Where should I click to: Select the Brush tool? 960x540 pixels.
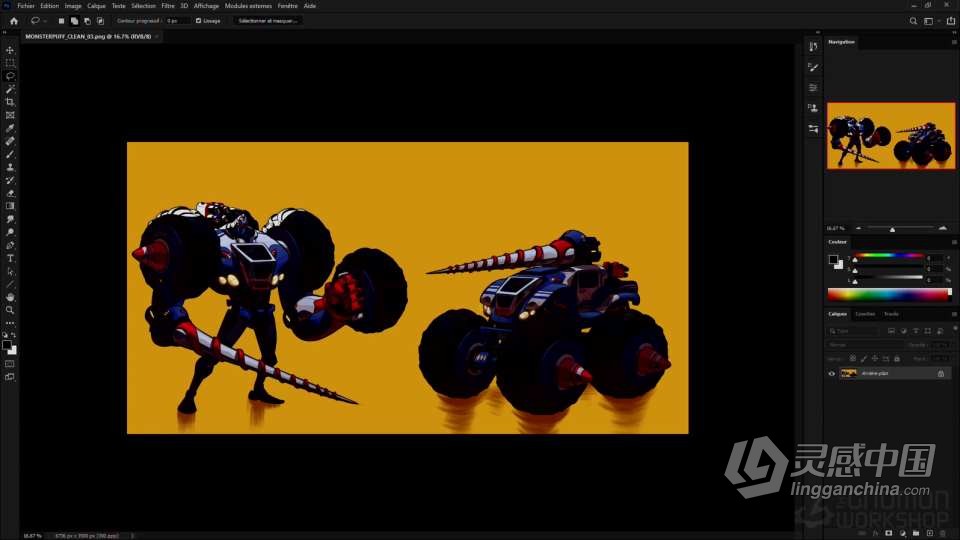pos(10,154)
